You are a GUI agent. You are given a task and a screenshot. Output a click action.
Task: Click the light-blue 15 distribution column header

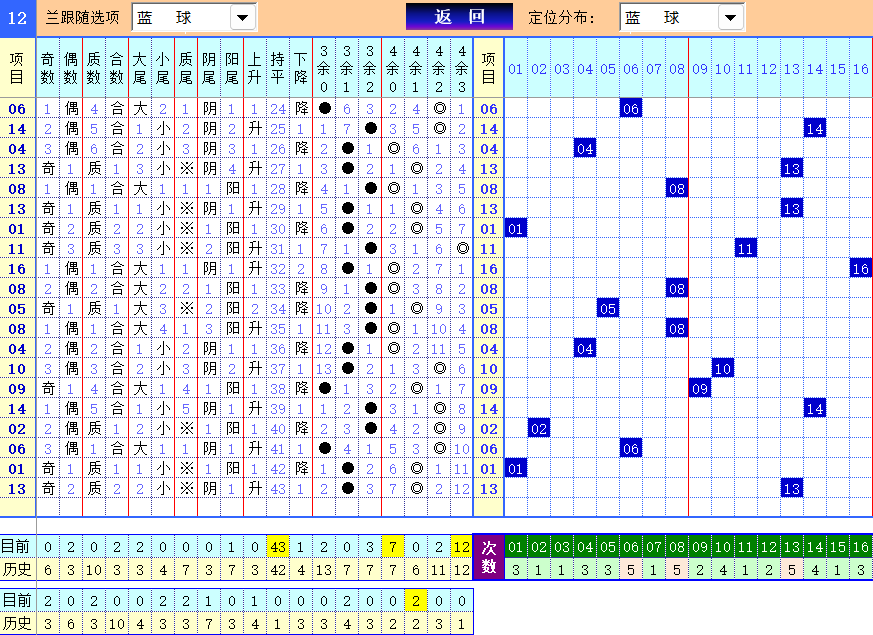838,69
